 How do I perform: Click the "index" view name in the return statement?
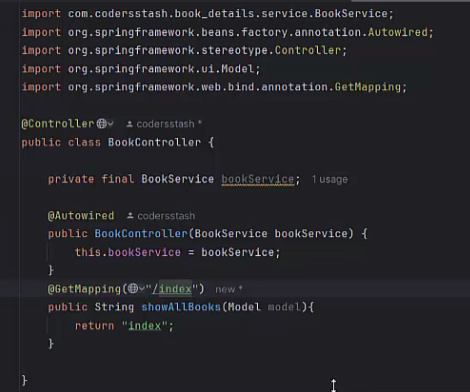[145, 325]
